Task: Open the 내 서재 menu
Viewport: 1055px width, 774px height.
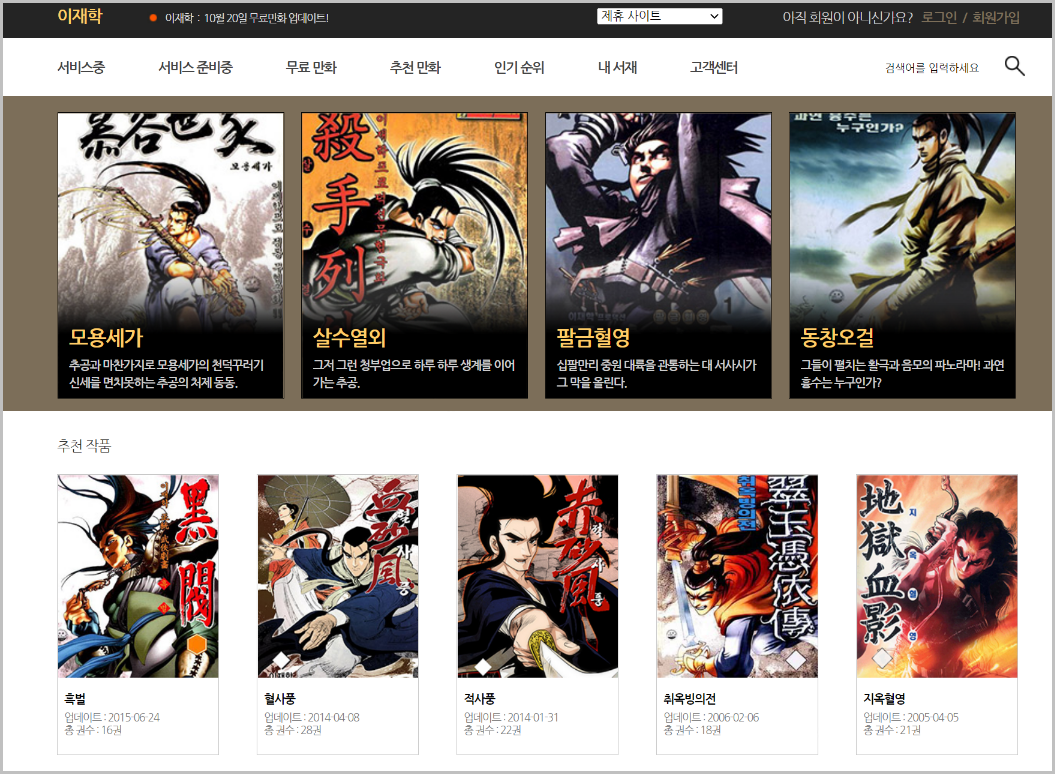Action: coord(617,67)
